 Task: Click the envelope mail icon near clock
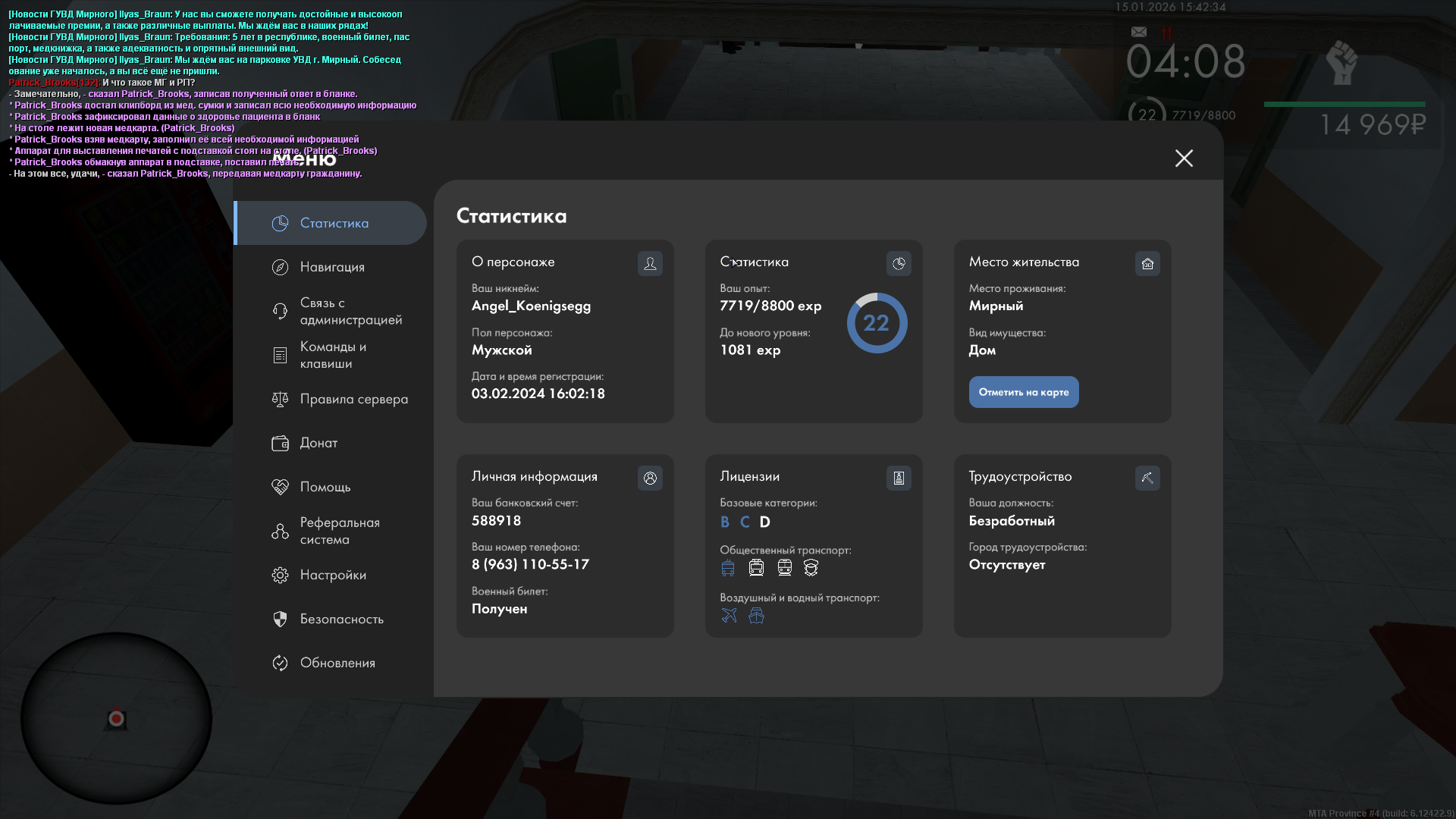(x=1138, y=32)
